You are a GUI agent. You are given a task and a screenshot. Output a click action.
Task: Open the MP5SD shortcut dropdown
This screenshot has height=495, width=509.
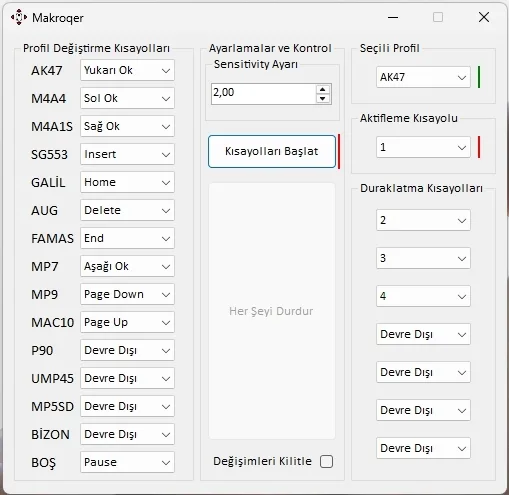click(x=127, y=406)
